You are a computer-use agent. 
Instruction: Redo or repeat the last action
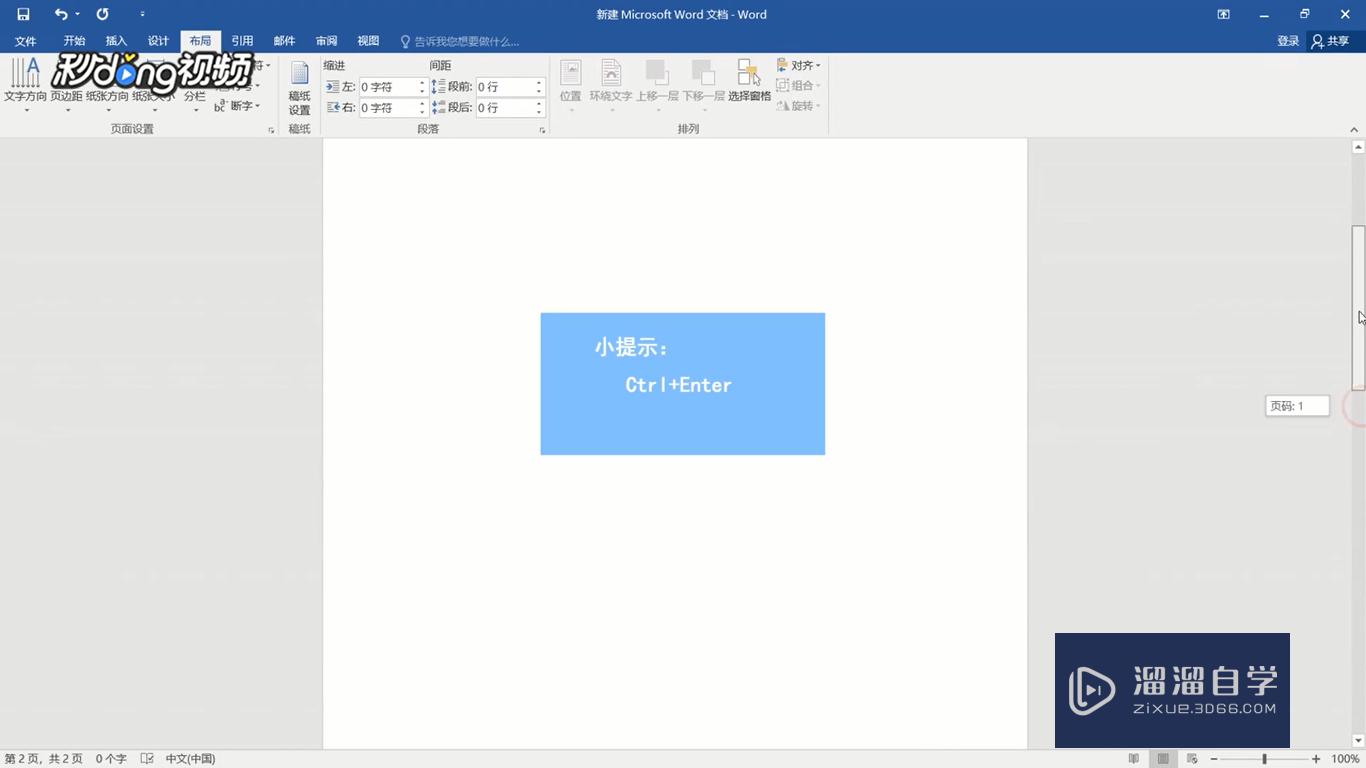(x=102, y=14)
